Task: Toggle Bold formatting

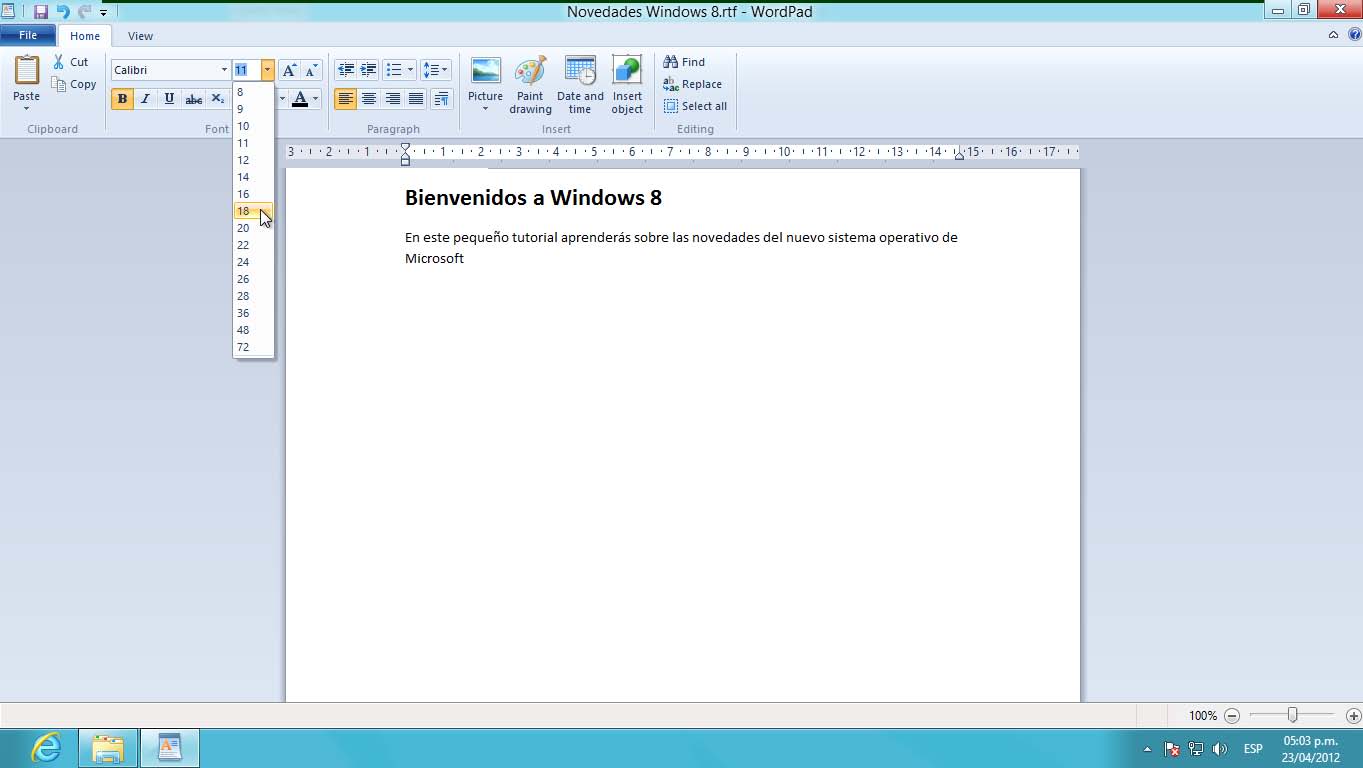Action: (122, 99)
